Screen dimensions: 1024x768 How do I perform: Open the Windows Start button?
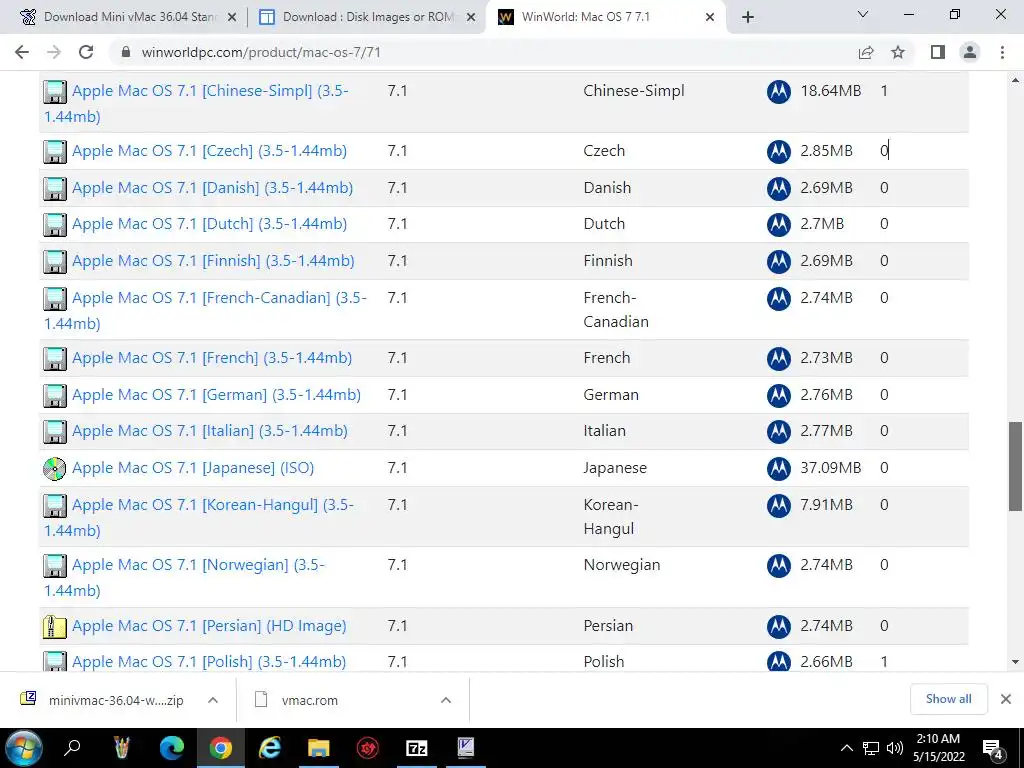[24, 748]
